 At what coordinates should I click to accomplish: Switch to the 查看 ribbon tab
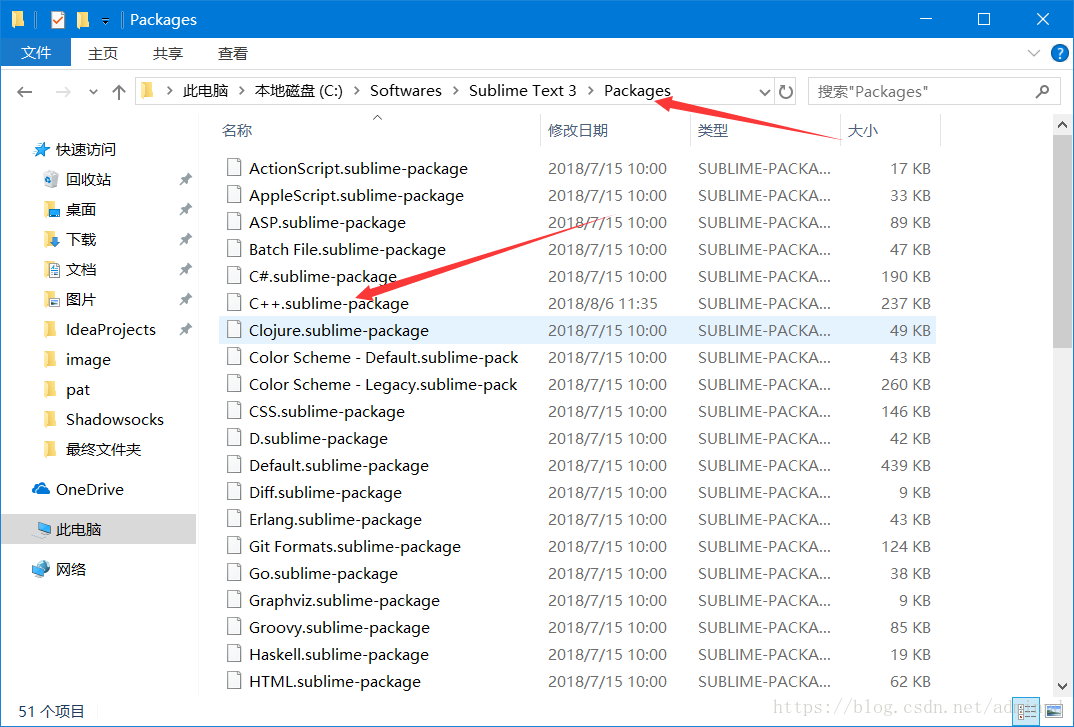(x=233, y=53)
